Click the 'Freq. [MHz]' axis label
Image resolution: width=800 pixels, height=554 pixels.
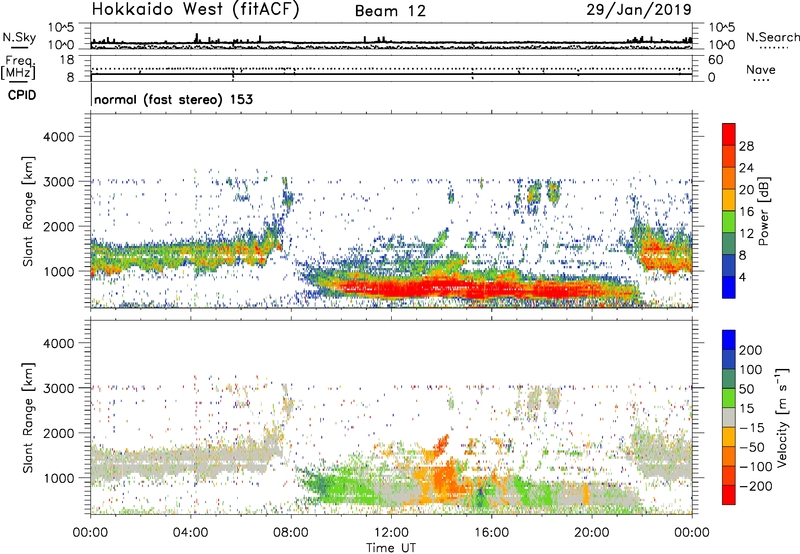18,67
